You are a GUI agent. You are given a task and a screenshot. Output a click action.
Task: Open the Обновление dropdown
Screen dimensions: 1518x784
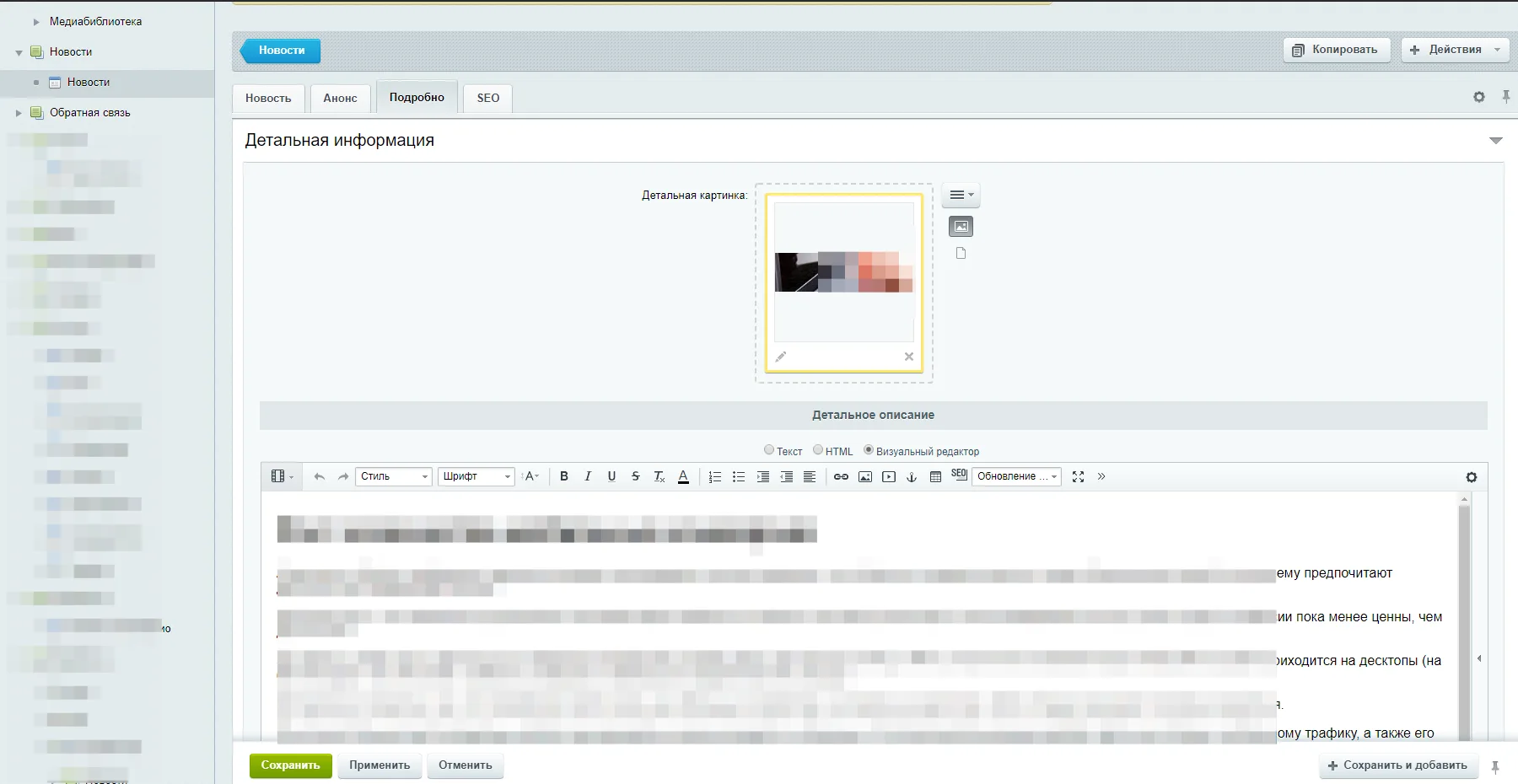pyautogui.click(x=1017, y=476)
